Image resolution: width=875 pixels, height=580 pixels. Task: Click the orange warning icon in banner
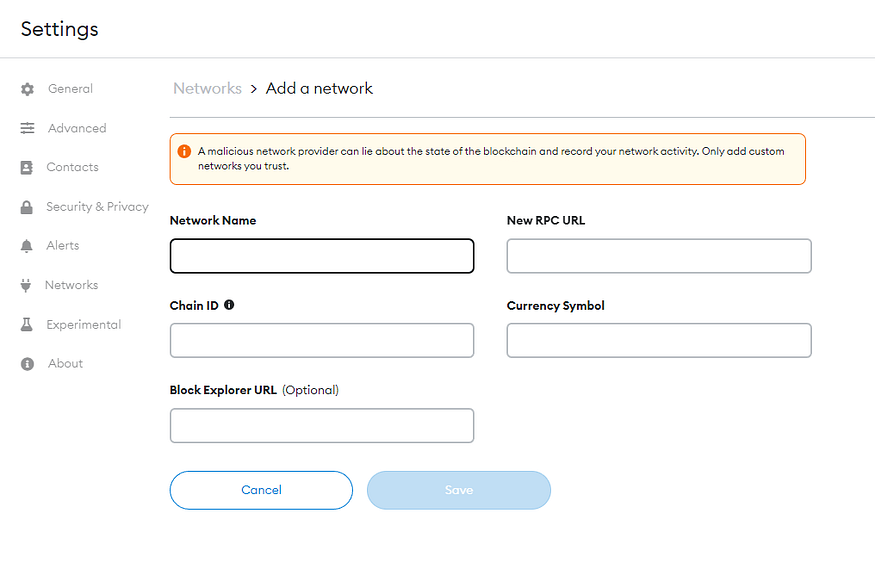point(184,151)
